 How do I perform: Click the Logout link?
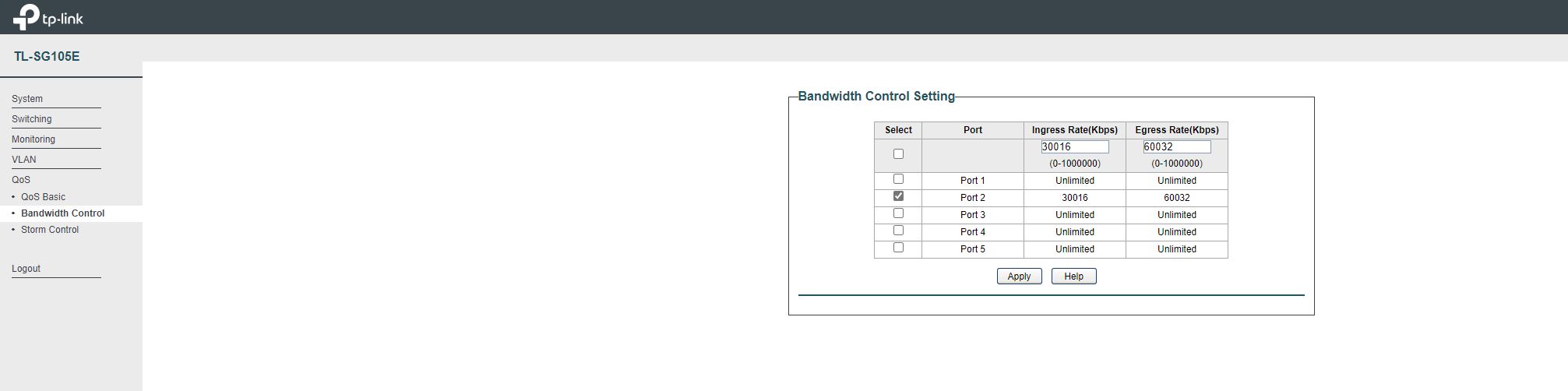[26, 269]
